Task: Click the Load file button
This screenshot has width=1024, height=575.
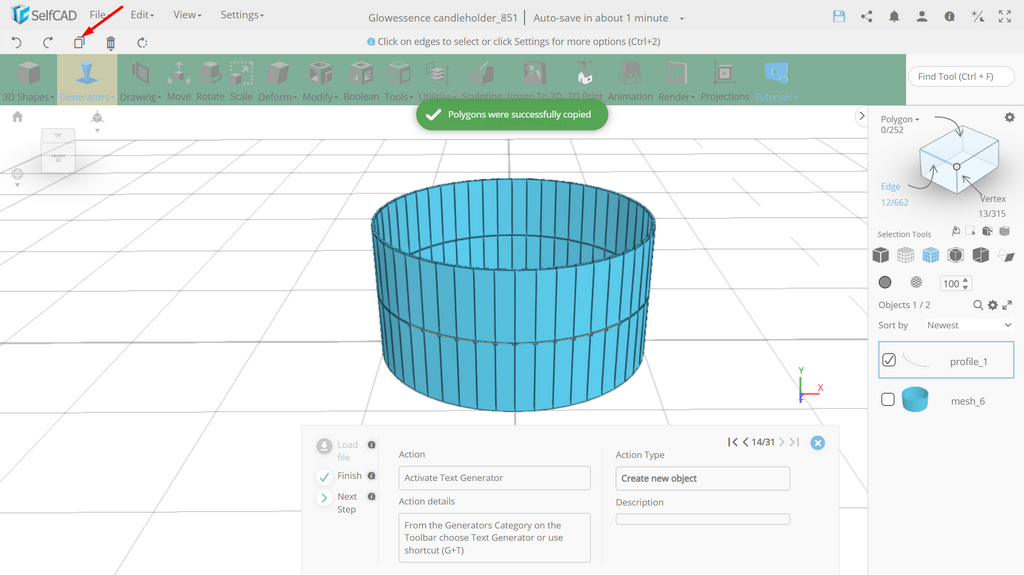Action: point(337,450)
